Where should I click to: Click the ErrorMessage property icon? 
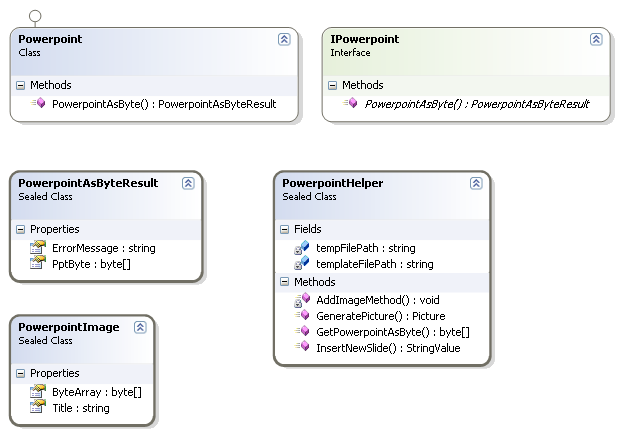[38, 247]
